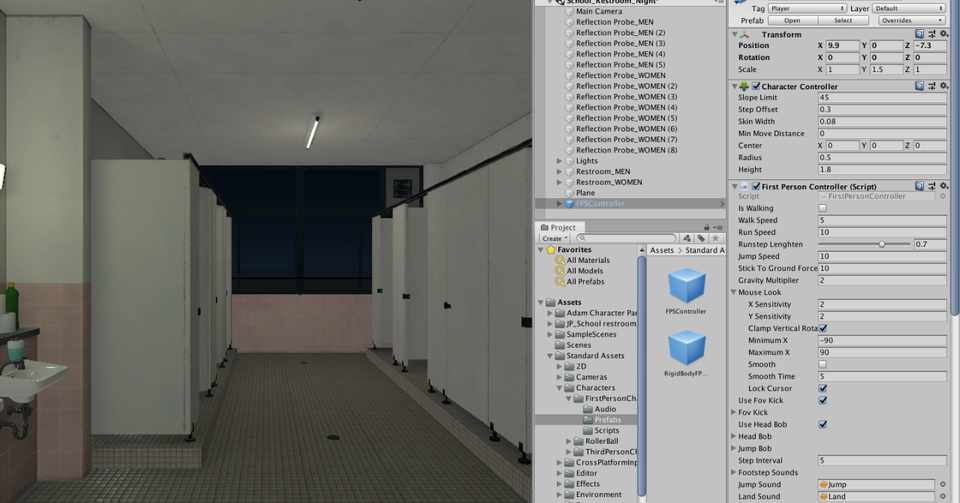
Task: Expand Restroom_WOMEN in Hierarchy
Action: 559,182
